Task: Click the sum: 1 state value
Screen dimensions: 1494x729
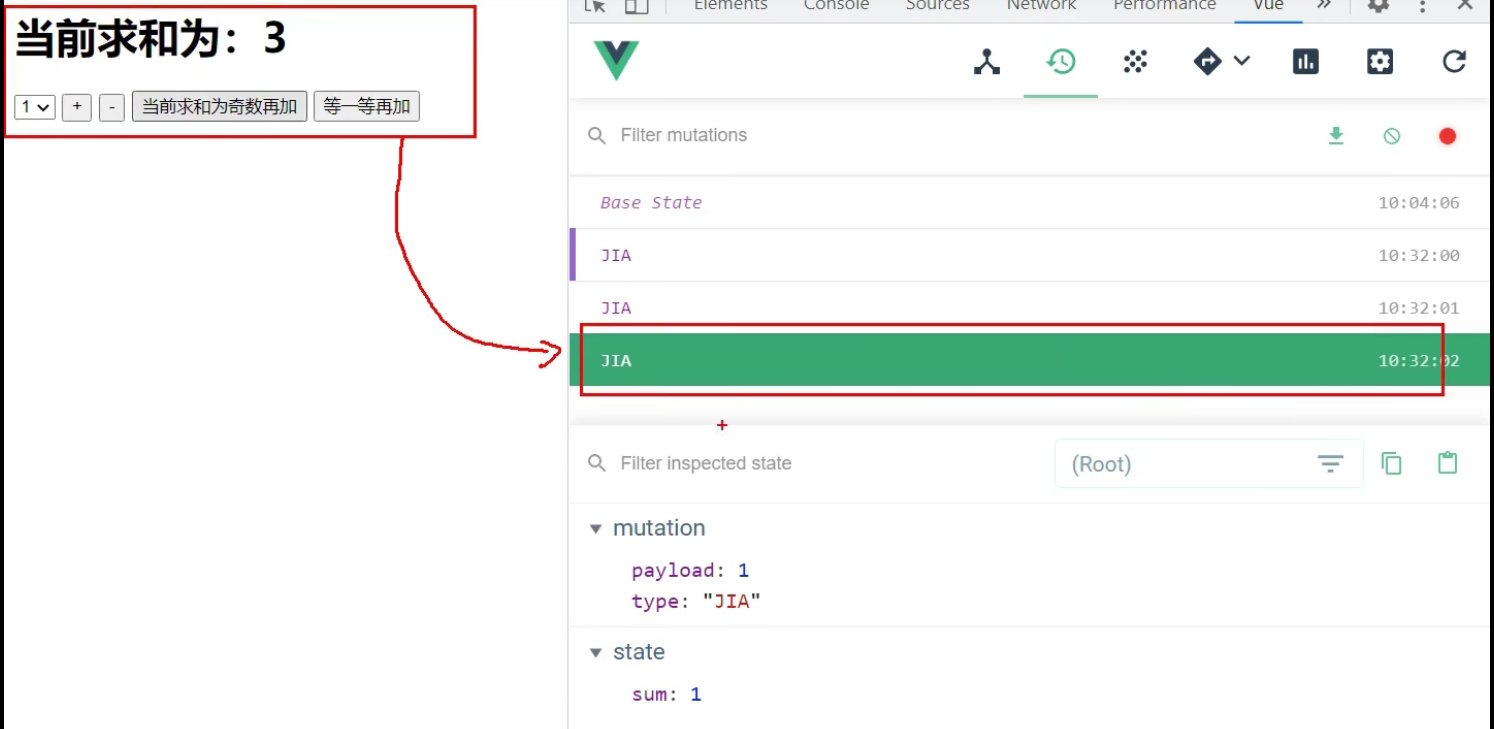Action: [x=696, y=695]
